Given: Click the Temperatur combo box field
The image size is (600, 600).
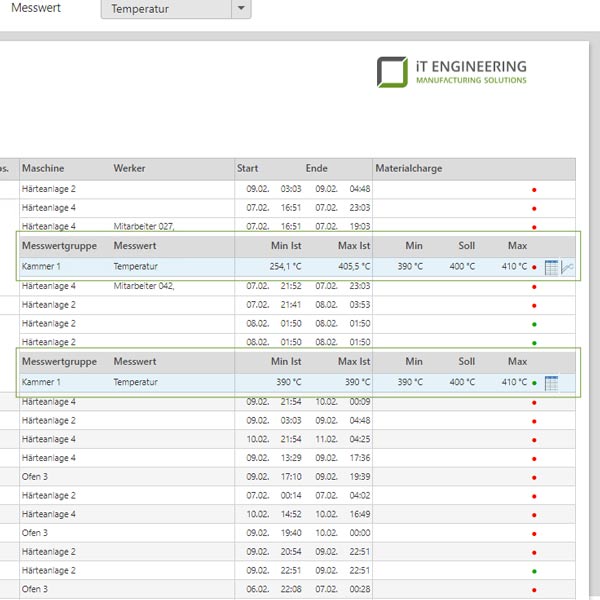Looking at the screenshot, I should [165, 10].
